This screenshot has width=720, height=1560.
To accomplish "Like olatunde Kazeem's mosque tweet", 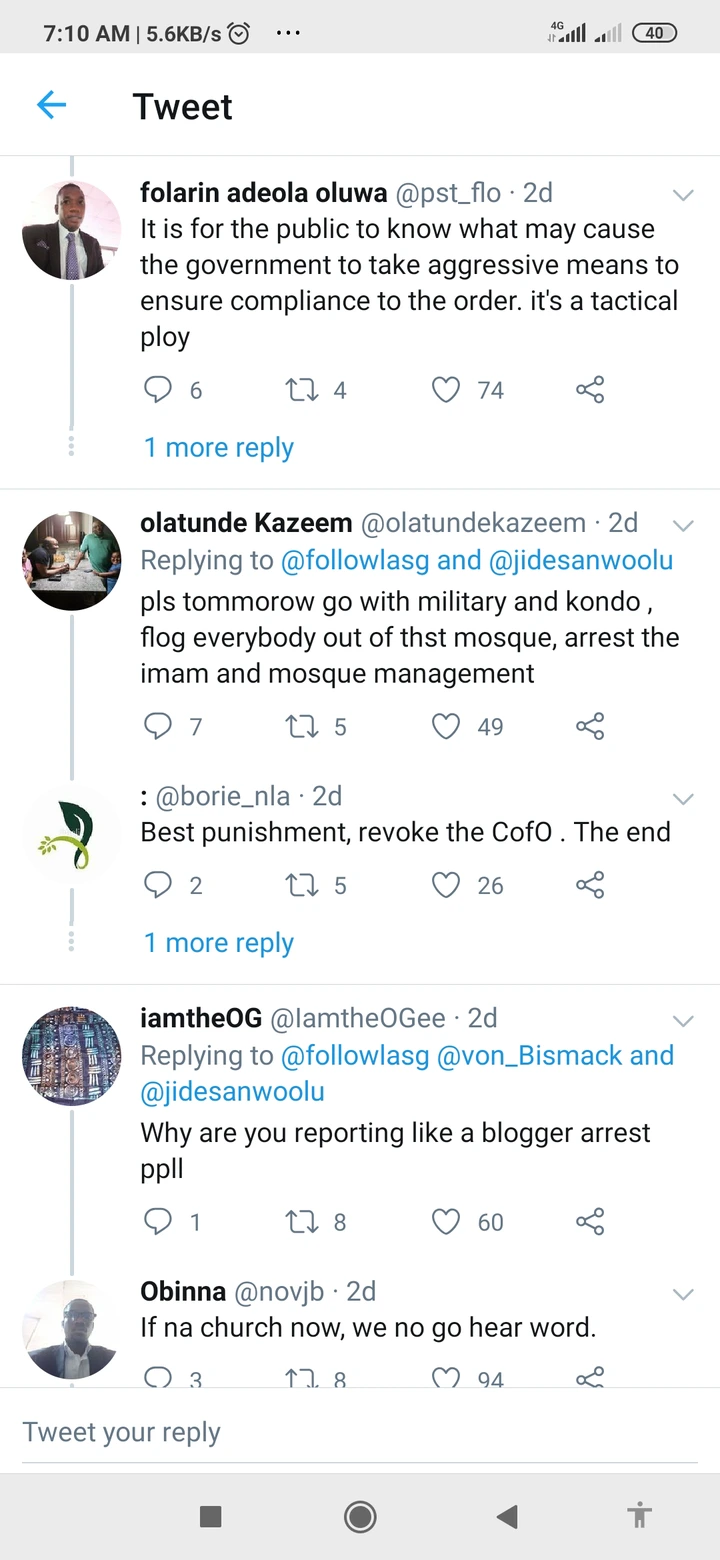I will point(446,726).
